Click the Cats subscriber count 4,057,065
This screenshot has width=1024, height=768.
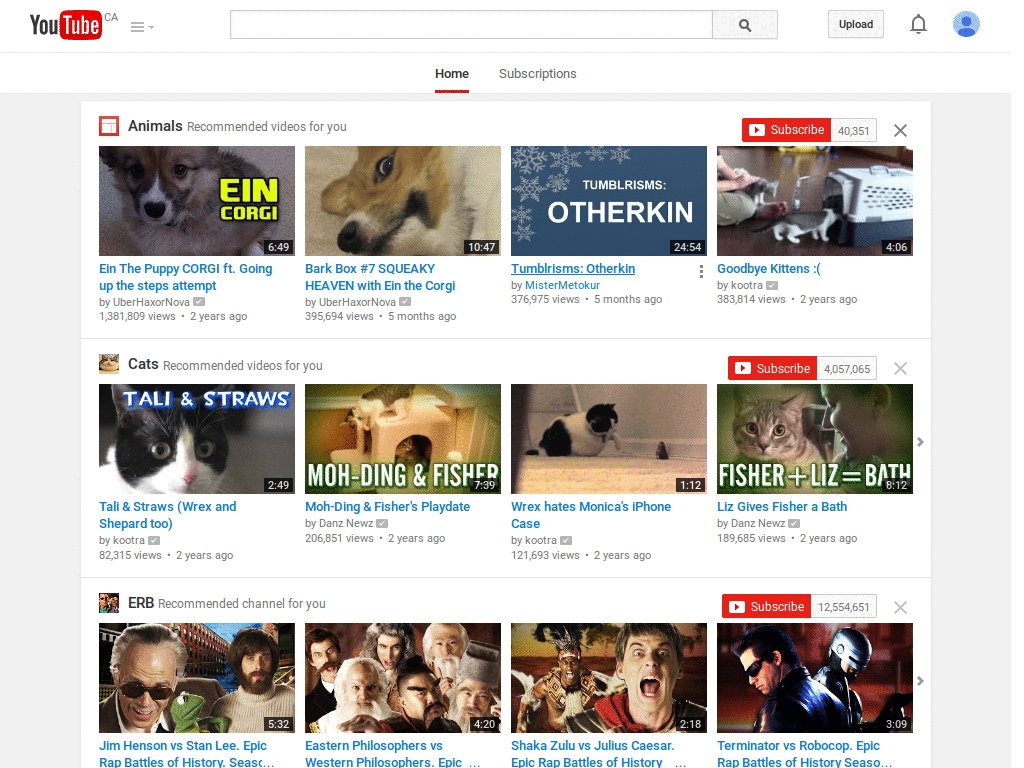[x=847, y=369]
